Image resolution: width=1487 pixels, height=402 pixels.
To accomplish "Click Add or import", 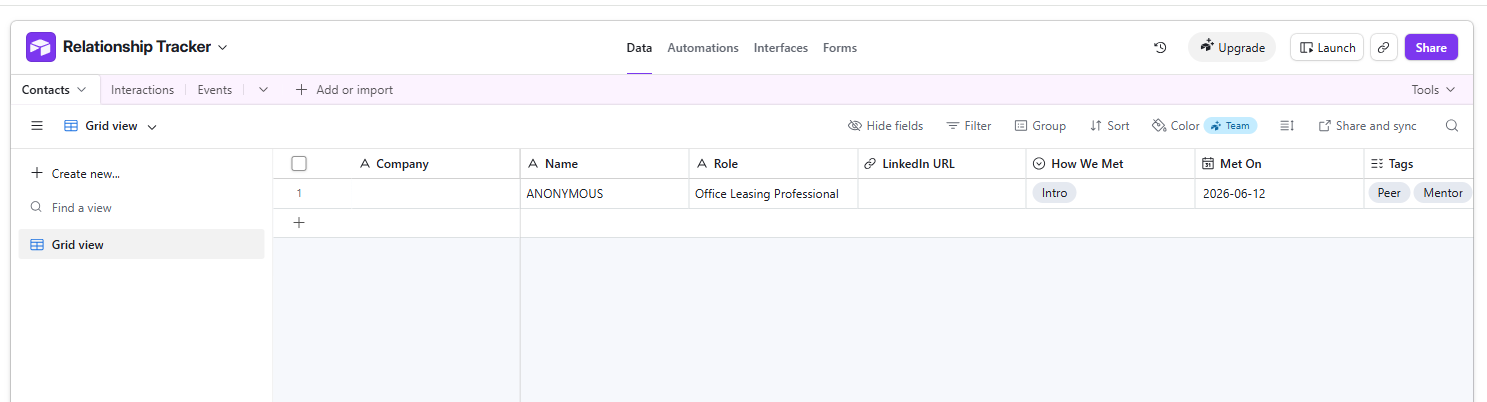I will click(344, 89).
